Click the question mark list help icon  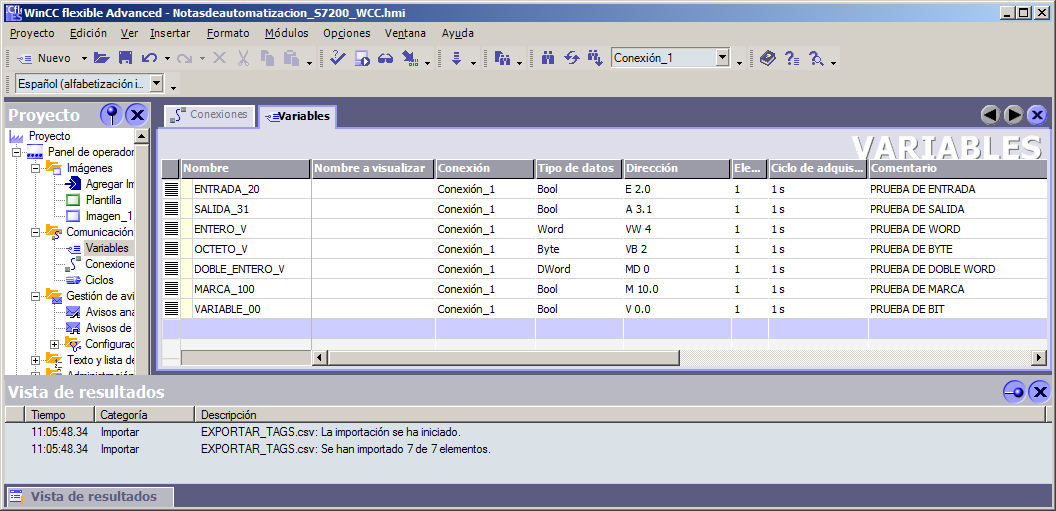792,59
